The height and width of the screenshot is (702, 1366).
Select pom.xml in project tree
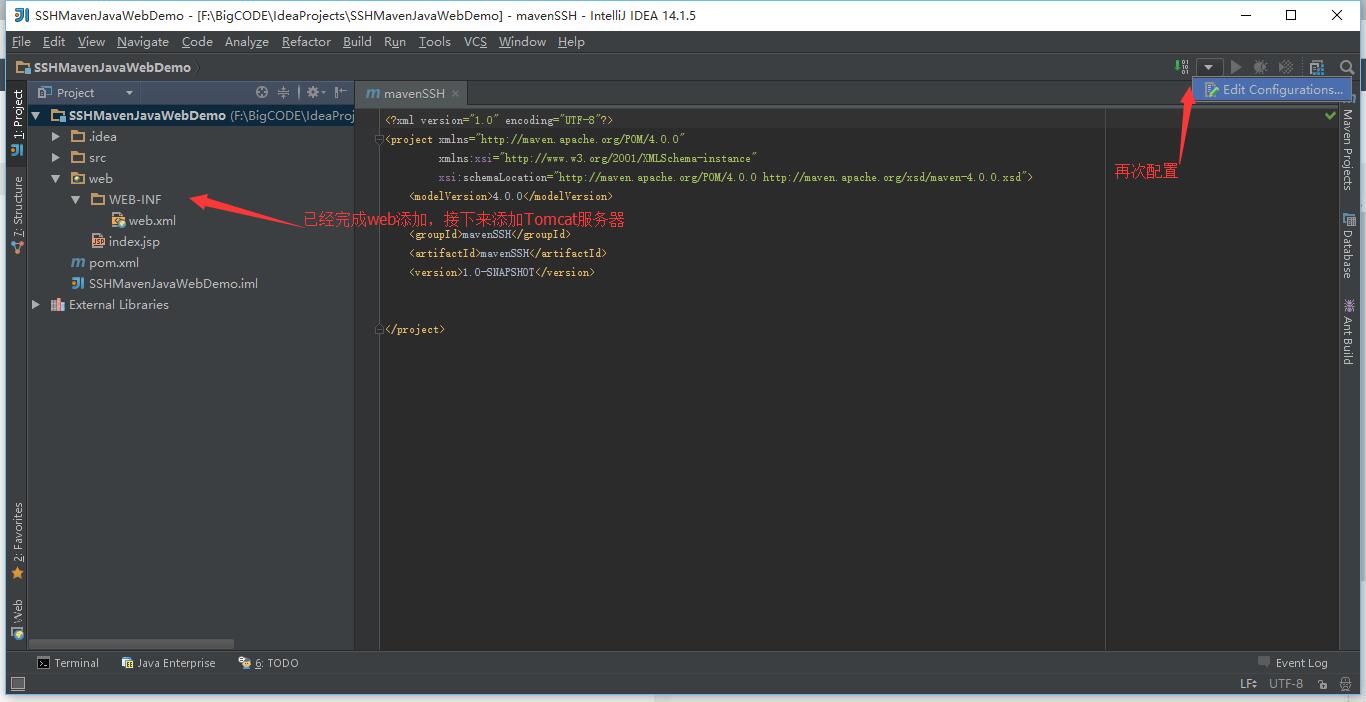[x=105, y=263]
